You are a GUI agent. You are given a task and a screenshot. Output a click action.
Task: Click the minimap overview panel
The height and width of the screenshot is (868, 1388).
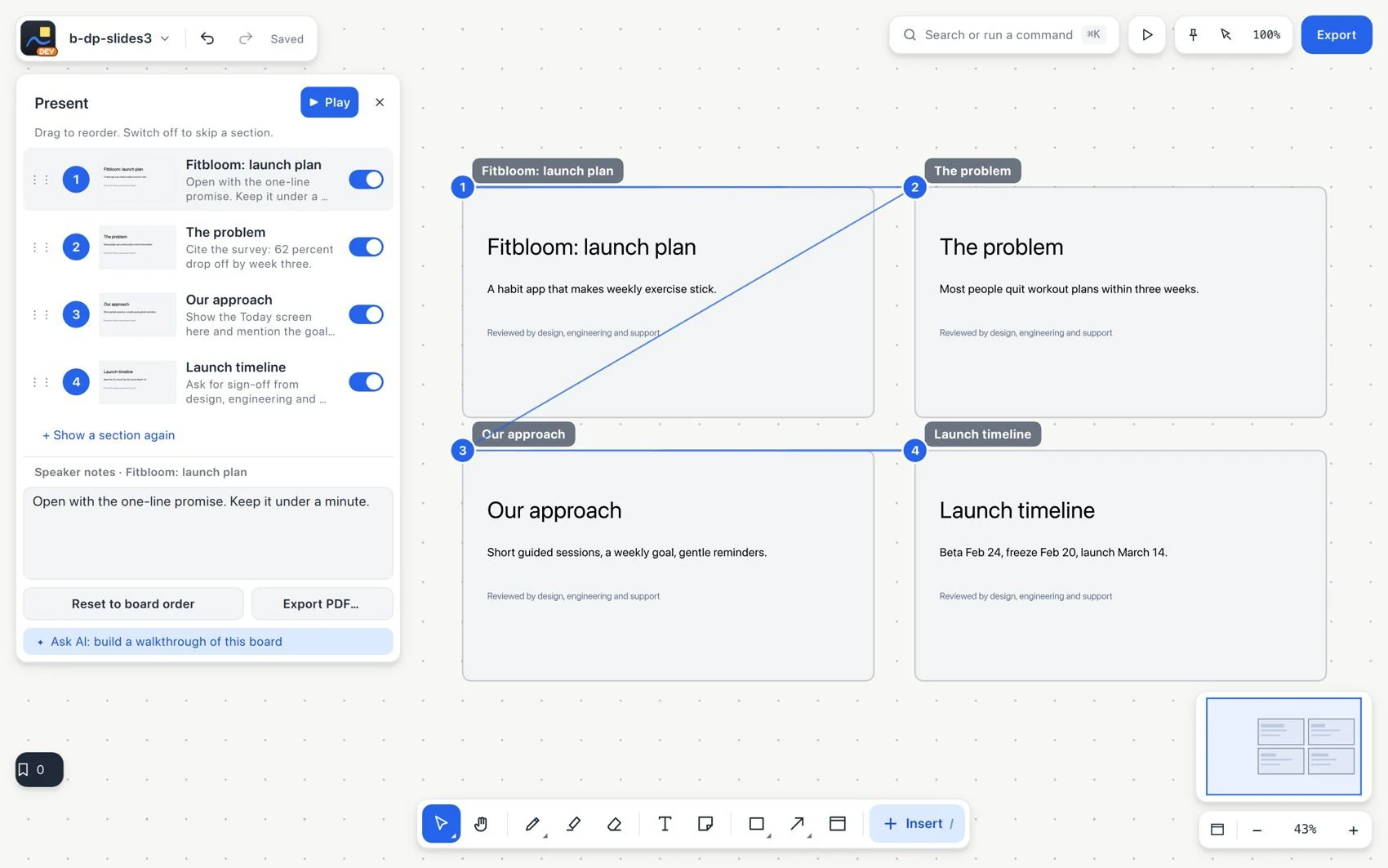tap(1283, 746)
